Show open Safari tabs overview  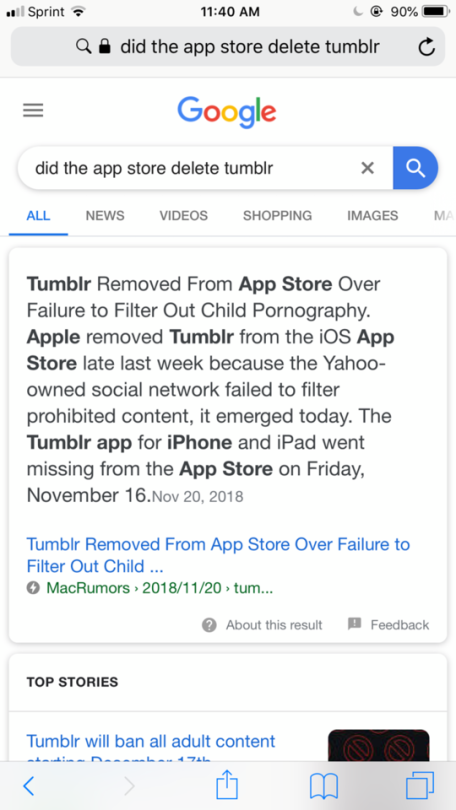(420, 786)
